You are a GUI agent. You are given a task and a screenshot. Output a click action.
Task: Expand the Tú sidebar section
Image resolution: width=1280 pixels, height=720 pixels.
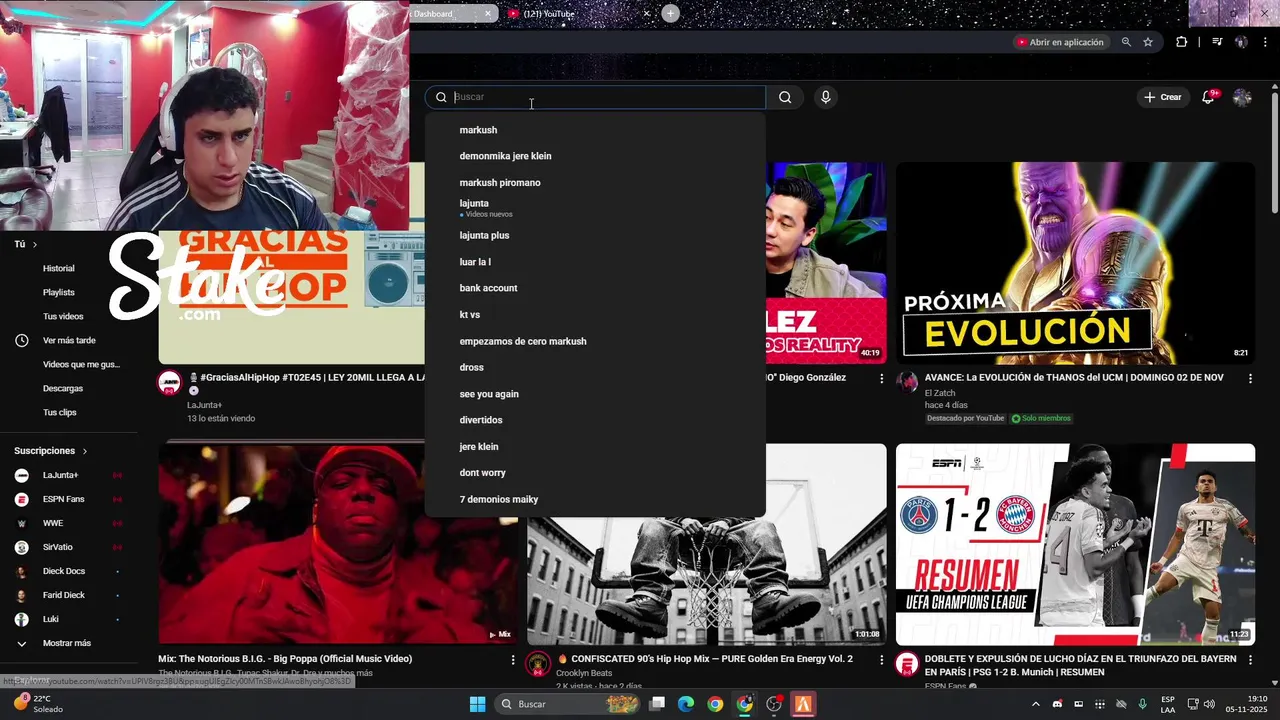(x=26, y=244)
